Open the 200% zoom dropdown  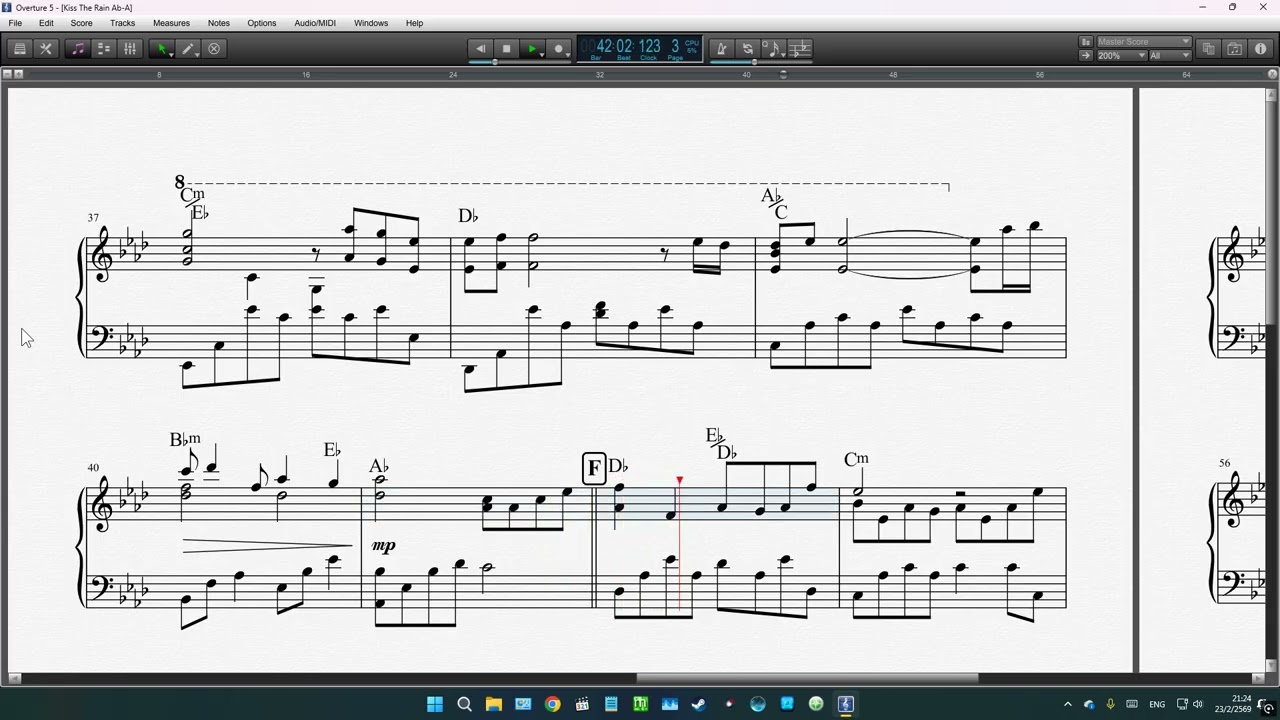coord(1121,56)
